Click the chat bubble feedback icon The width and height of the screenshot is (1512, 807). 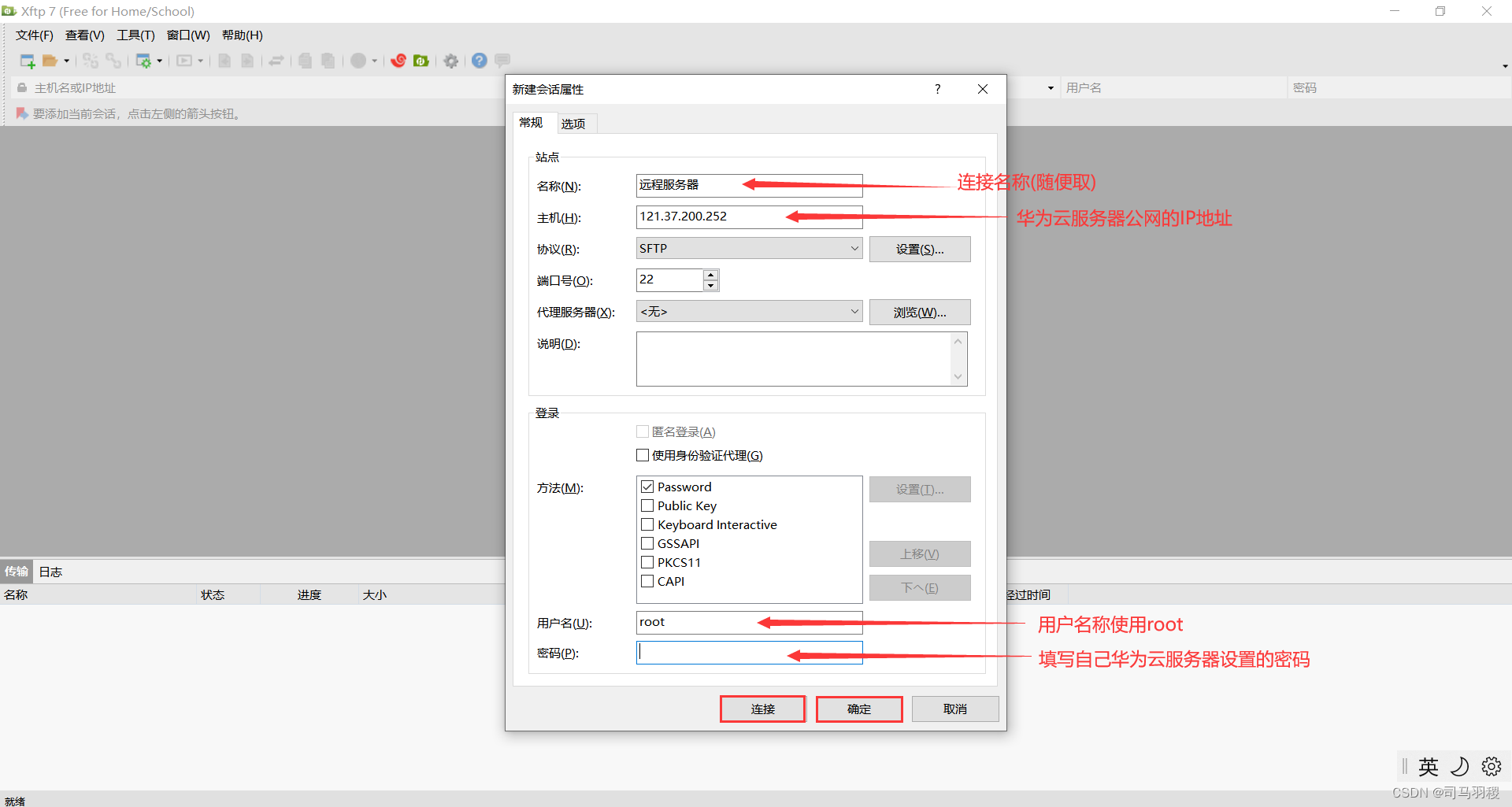(502, 61)
